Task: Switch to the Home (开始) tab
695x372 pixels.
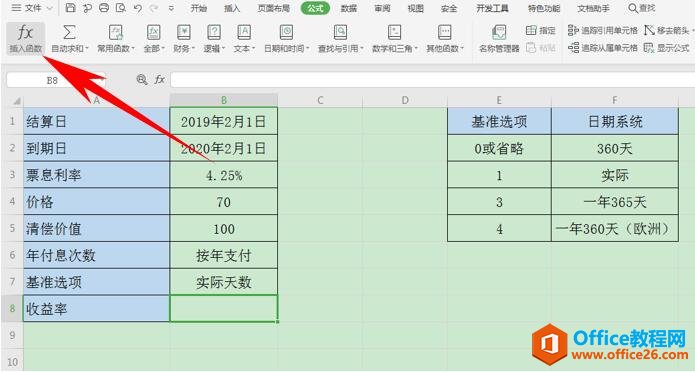Action: point(199,8)
